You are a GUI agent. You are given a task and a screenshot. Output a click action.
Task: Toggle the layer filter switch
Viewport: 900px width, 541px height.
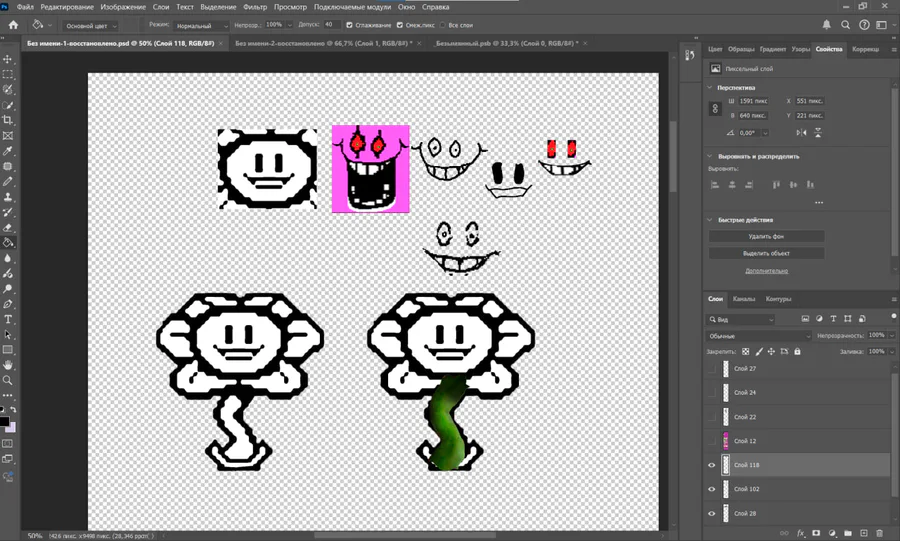click(x=894, y=317)
